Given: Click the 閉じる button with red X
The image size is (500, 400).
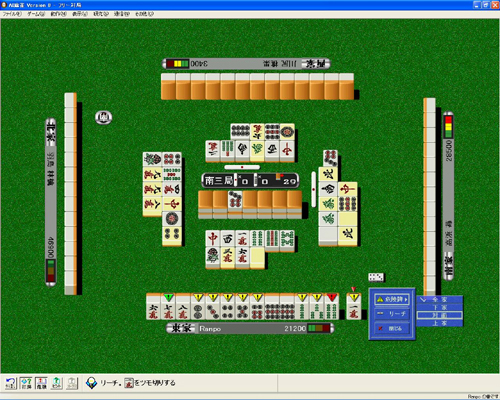Looking at the screenshot, I should (x=392, y=328).
